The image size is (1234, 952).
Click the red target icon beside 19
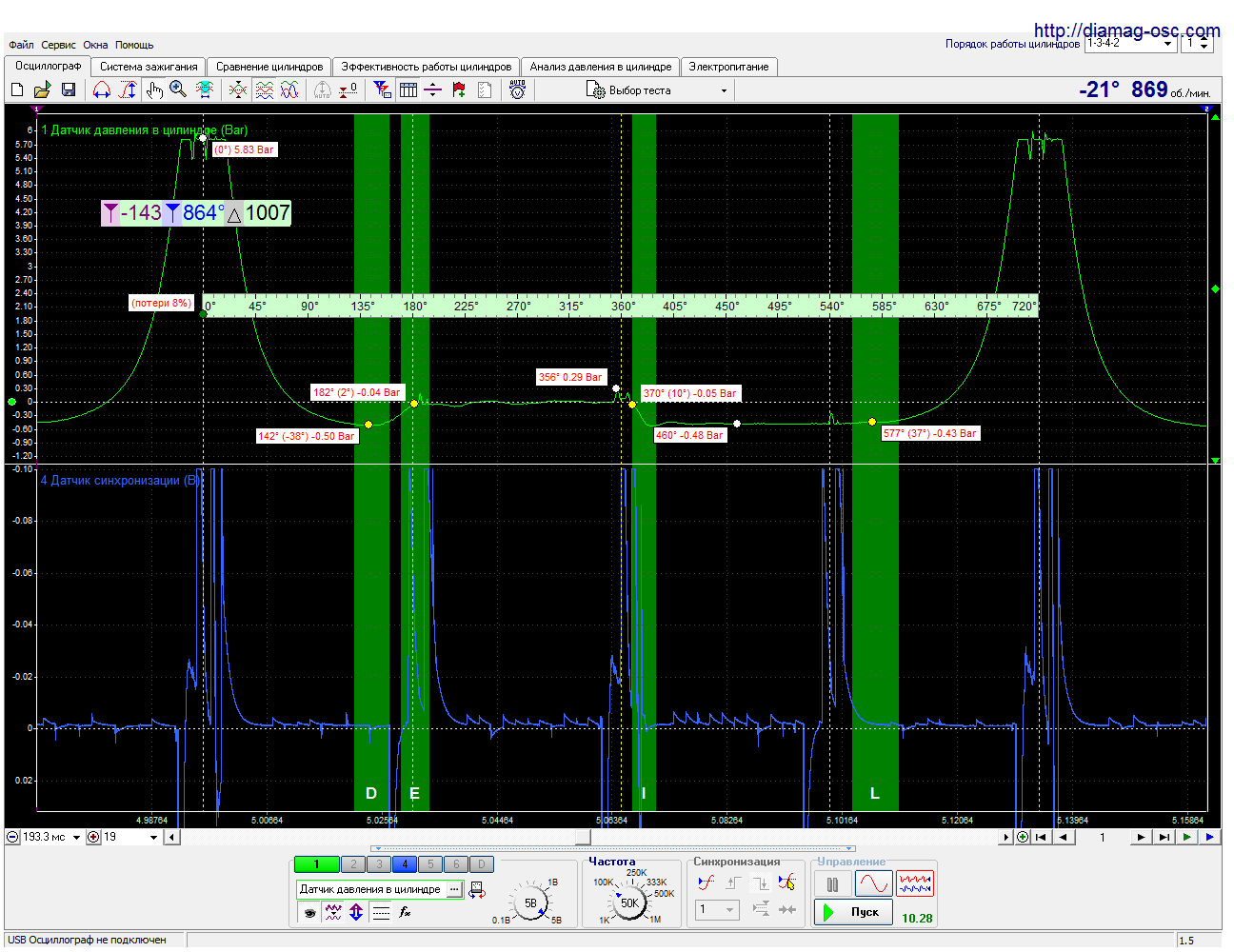pos(93,837)
